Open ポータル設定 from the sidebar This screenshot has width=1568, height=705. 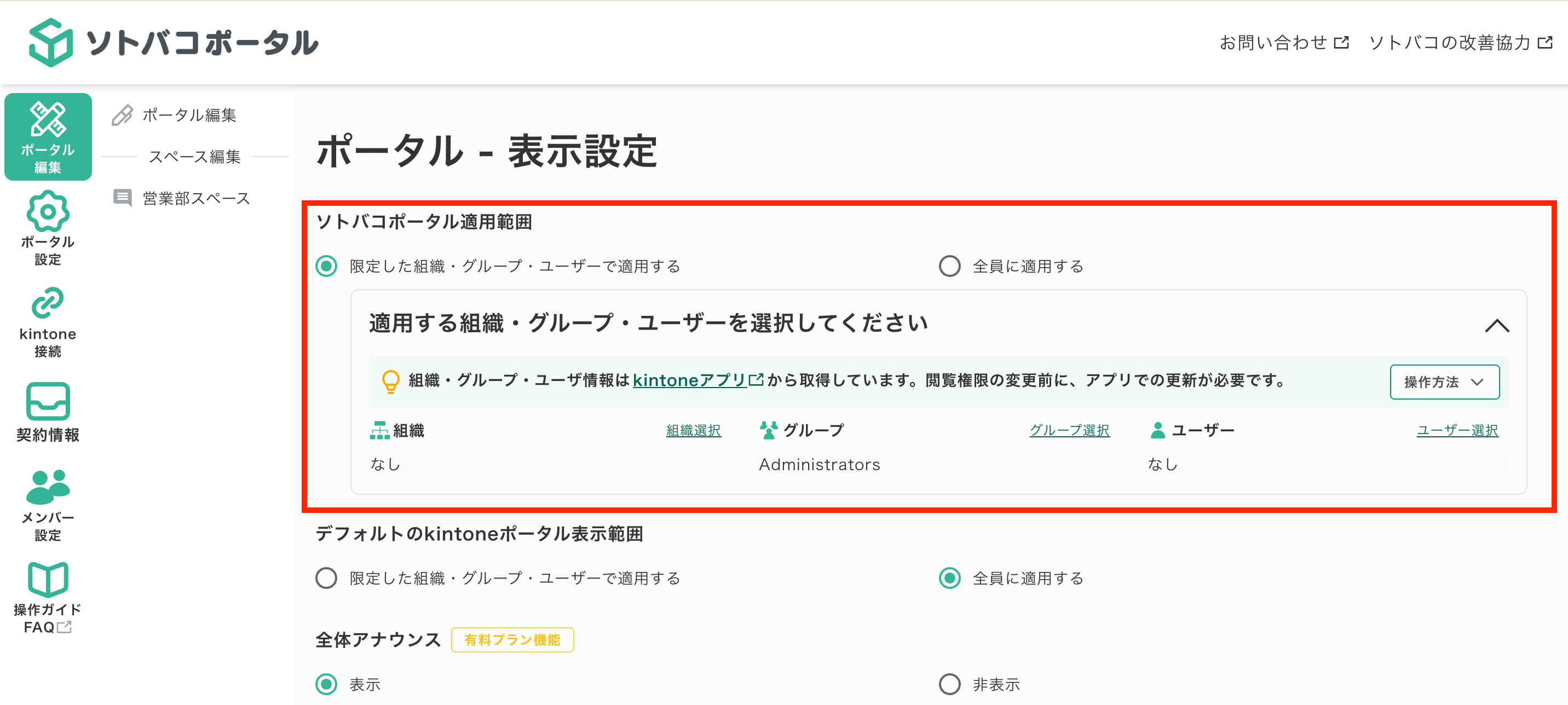coord(48,228)
